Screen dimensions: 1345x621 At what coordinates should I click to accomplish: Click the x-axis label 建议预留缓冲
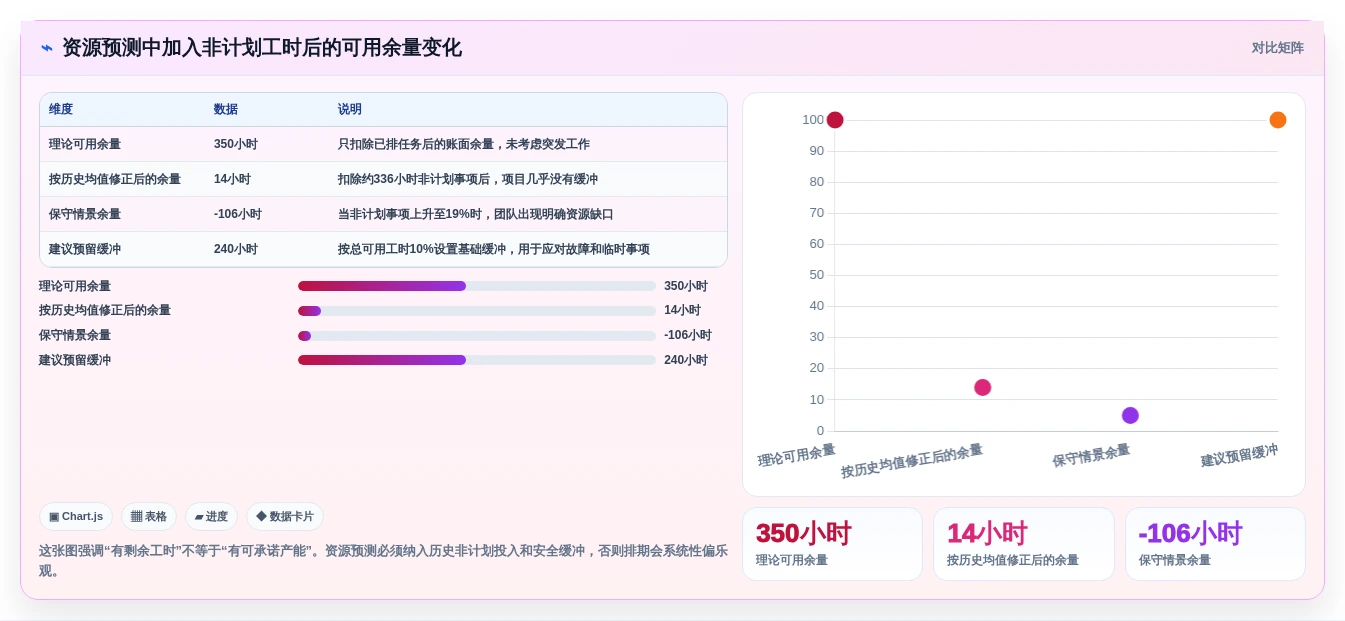pyautogui.click(x=1240, y=455)
